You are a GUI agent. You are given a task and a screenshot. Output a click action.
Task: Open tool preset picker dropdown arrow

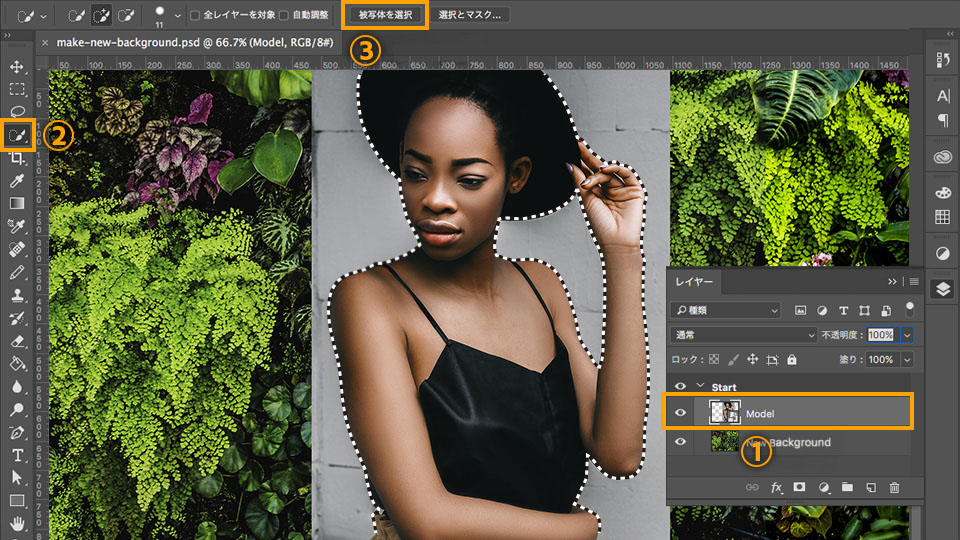point(43,17)
